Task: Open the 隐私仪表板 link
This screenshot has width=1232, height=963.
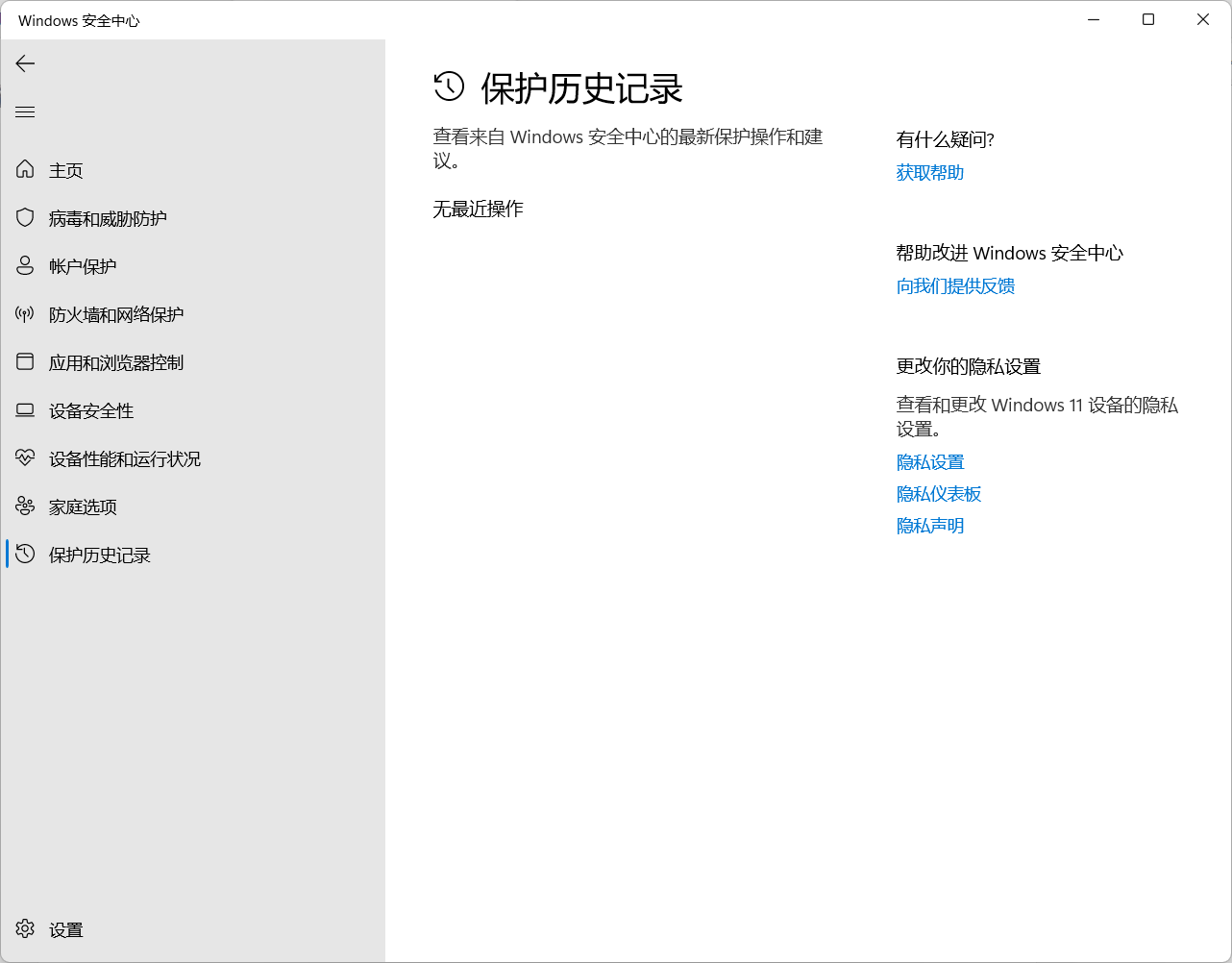Action: [x=939, y=494]
